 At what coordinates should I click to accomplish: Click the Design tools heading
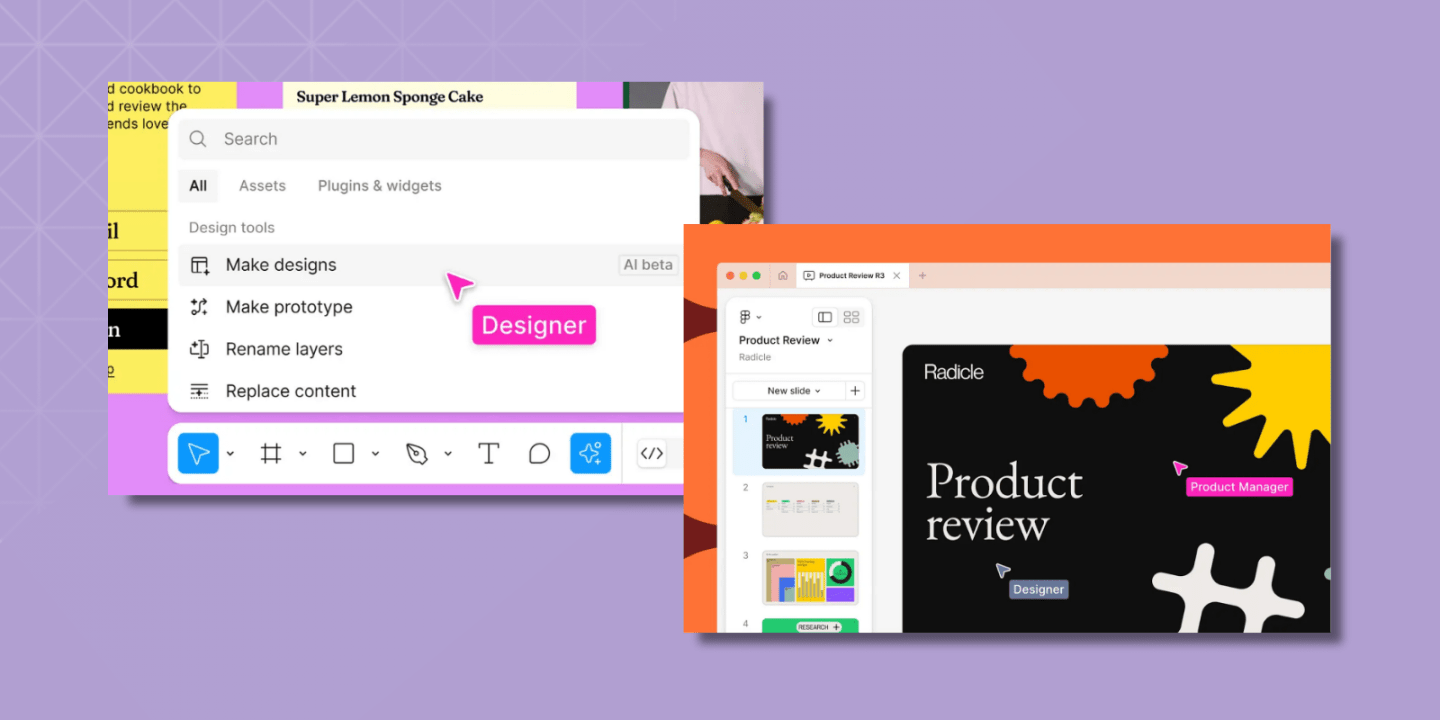[x=232, y=228]
